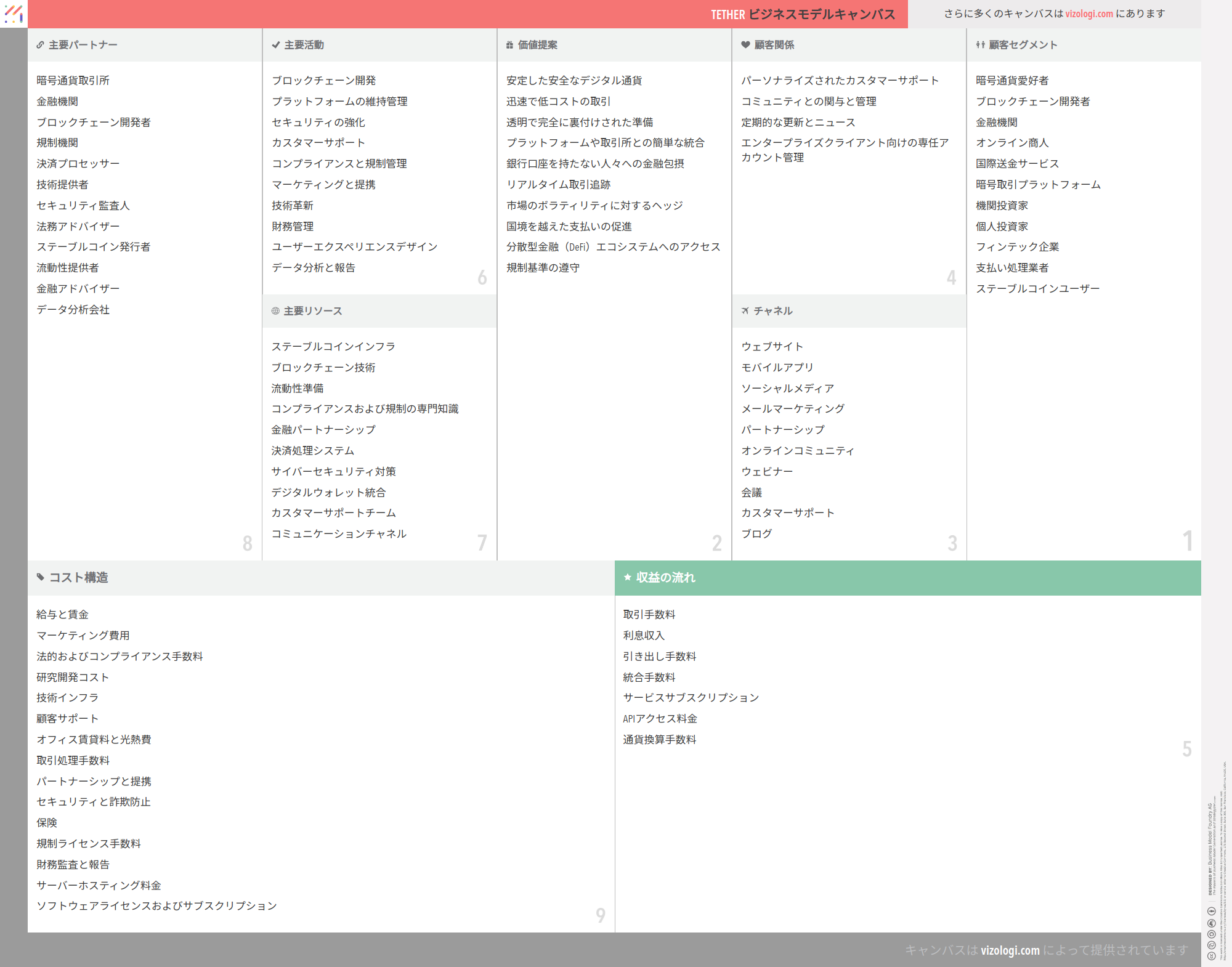Click the link icon beside 主要パートナー

point(40,45)
